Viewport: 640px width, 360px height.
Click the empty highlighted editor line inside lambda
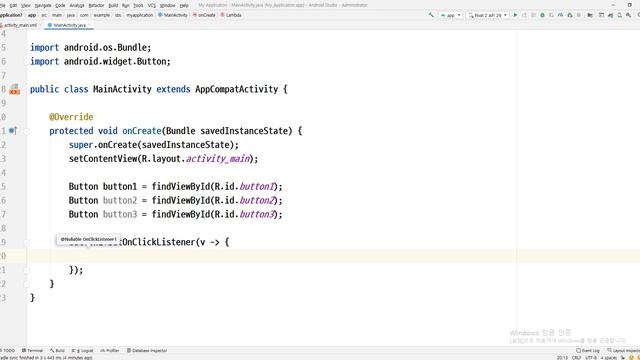[333, 256]
